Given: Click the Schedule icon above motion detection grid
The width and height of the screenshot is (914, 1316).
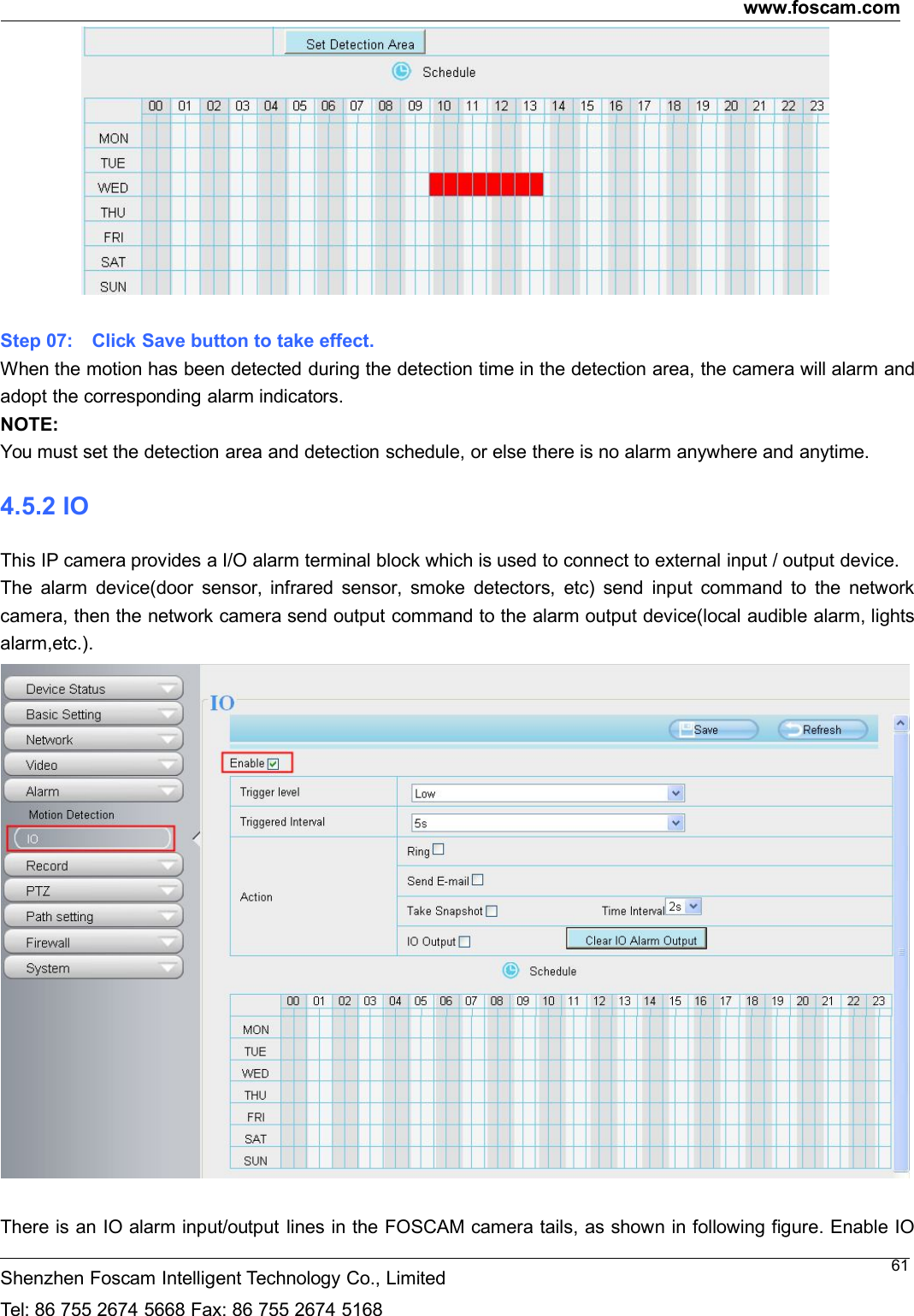Looking at the screenshot, I should (402, 71).
